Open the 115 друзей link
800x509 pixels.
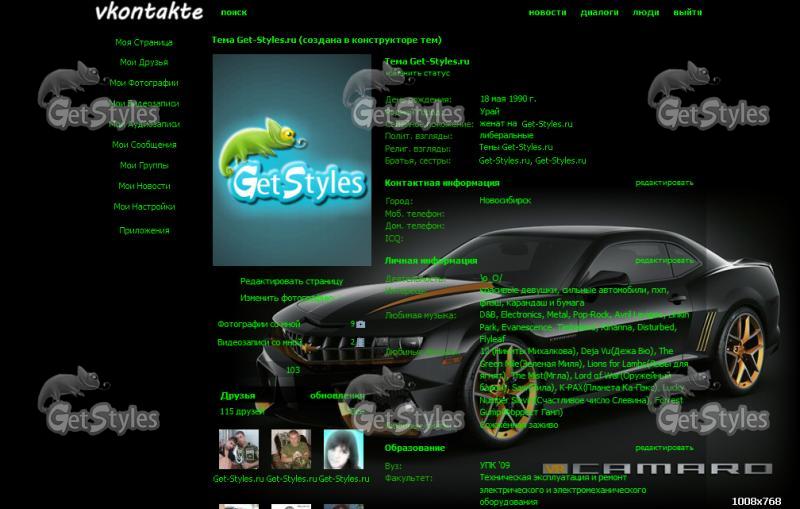242,412
